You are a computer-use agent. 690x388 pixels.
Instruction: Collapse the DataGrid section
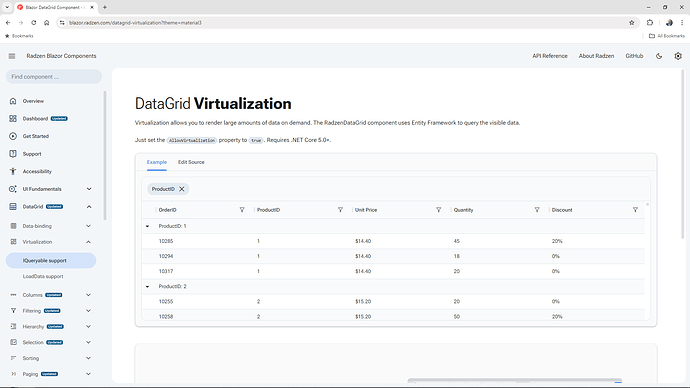89,206
